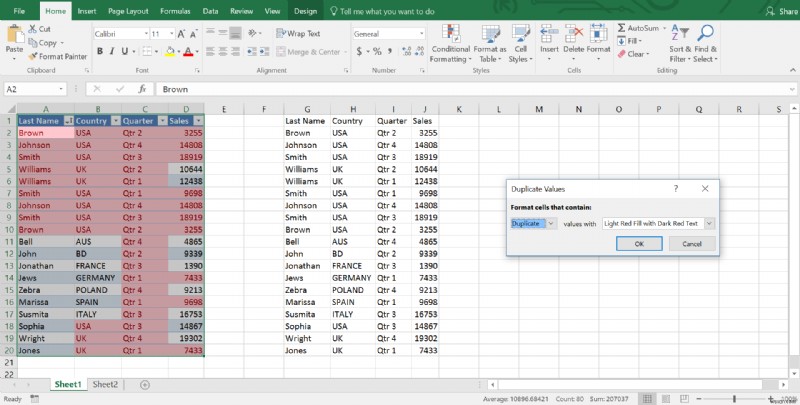Apply Accounting dollar number format
800x405 pixels.
(x=359, y=51)
